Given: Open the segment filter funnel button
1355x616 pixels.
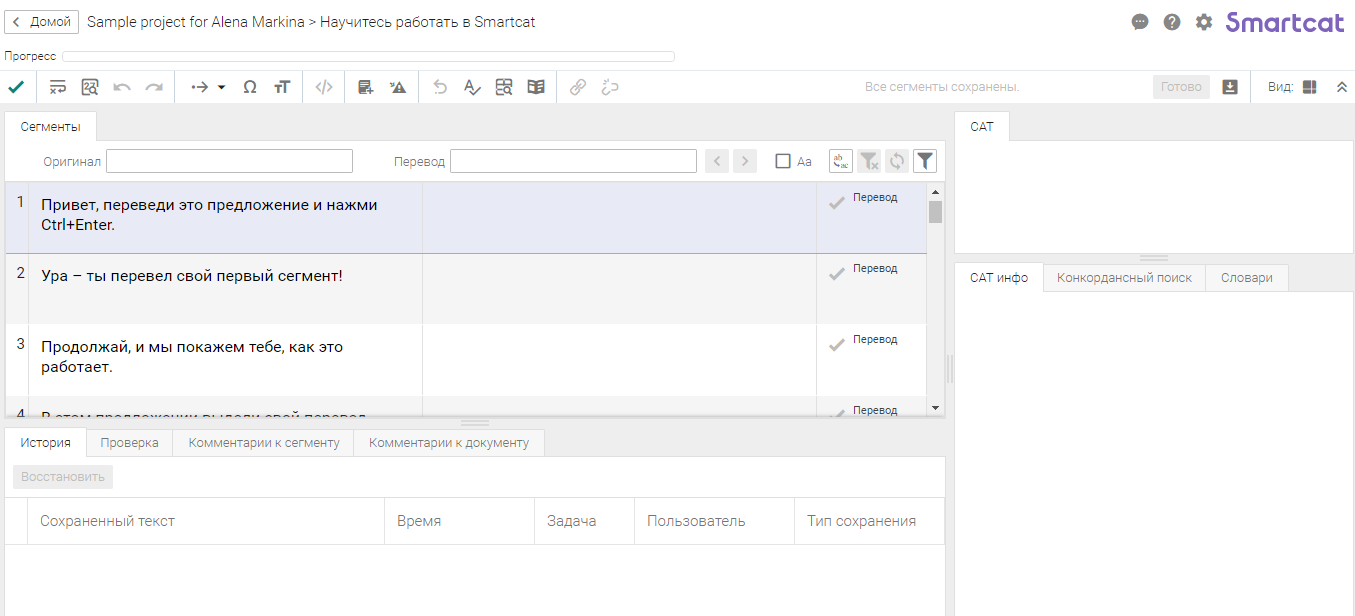Looking at the screenshot, I should (x=925, y=161).
